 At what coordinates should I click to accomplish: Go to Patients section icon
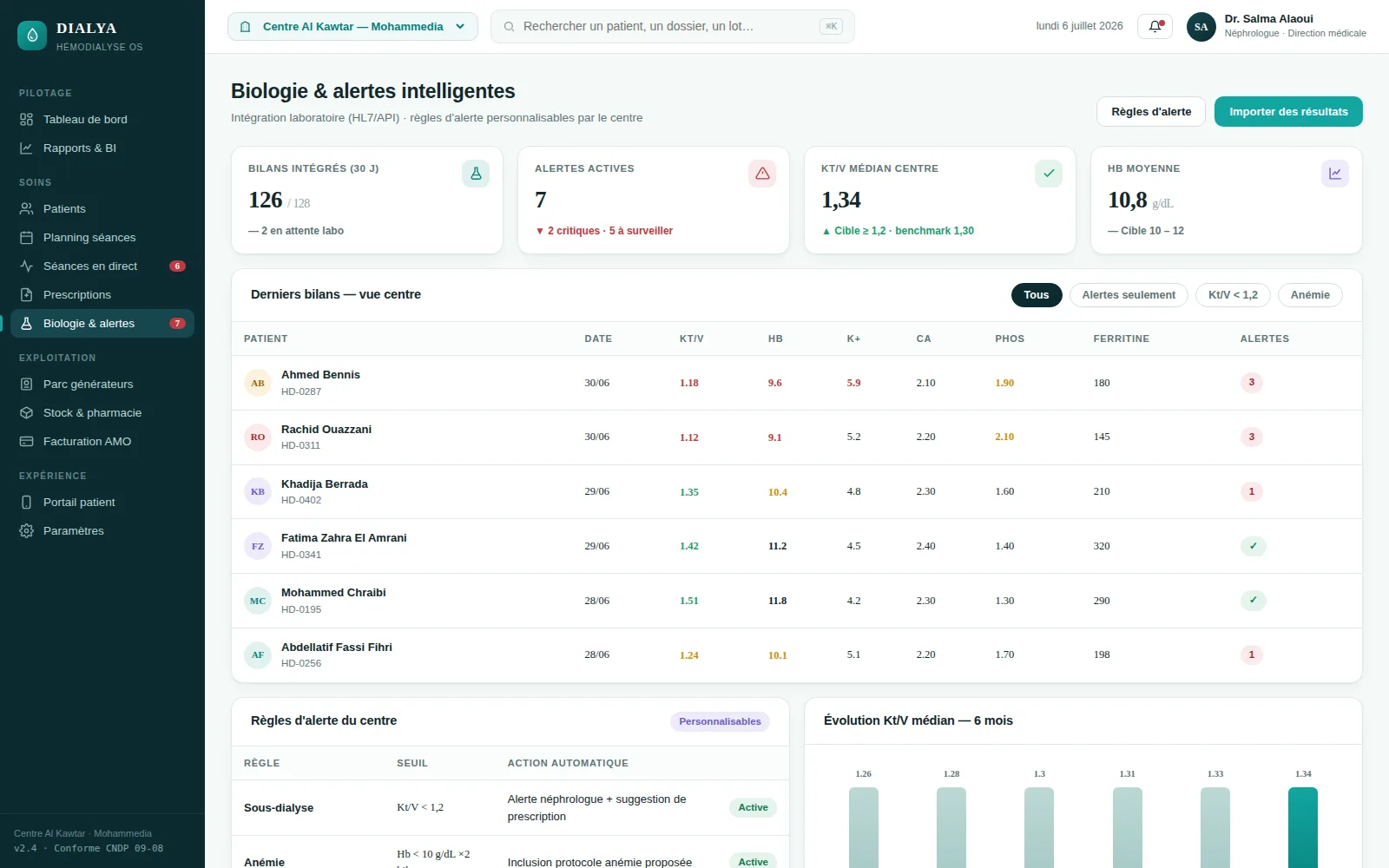pyautogui.click(x=27, y=208)
